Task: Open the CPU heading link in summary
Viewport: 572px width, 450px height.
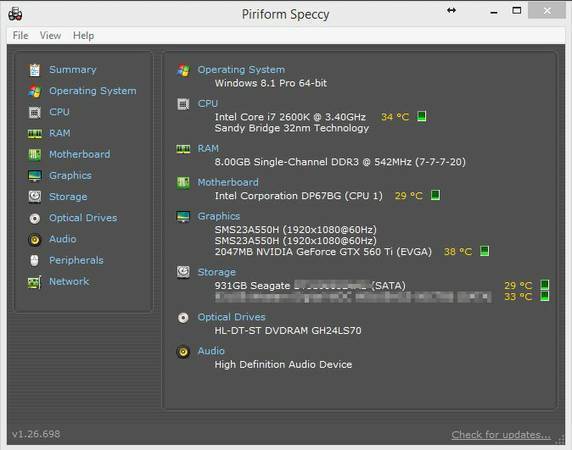Action: [x=208, y=104]
